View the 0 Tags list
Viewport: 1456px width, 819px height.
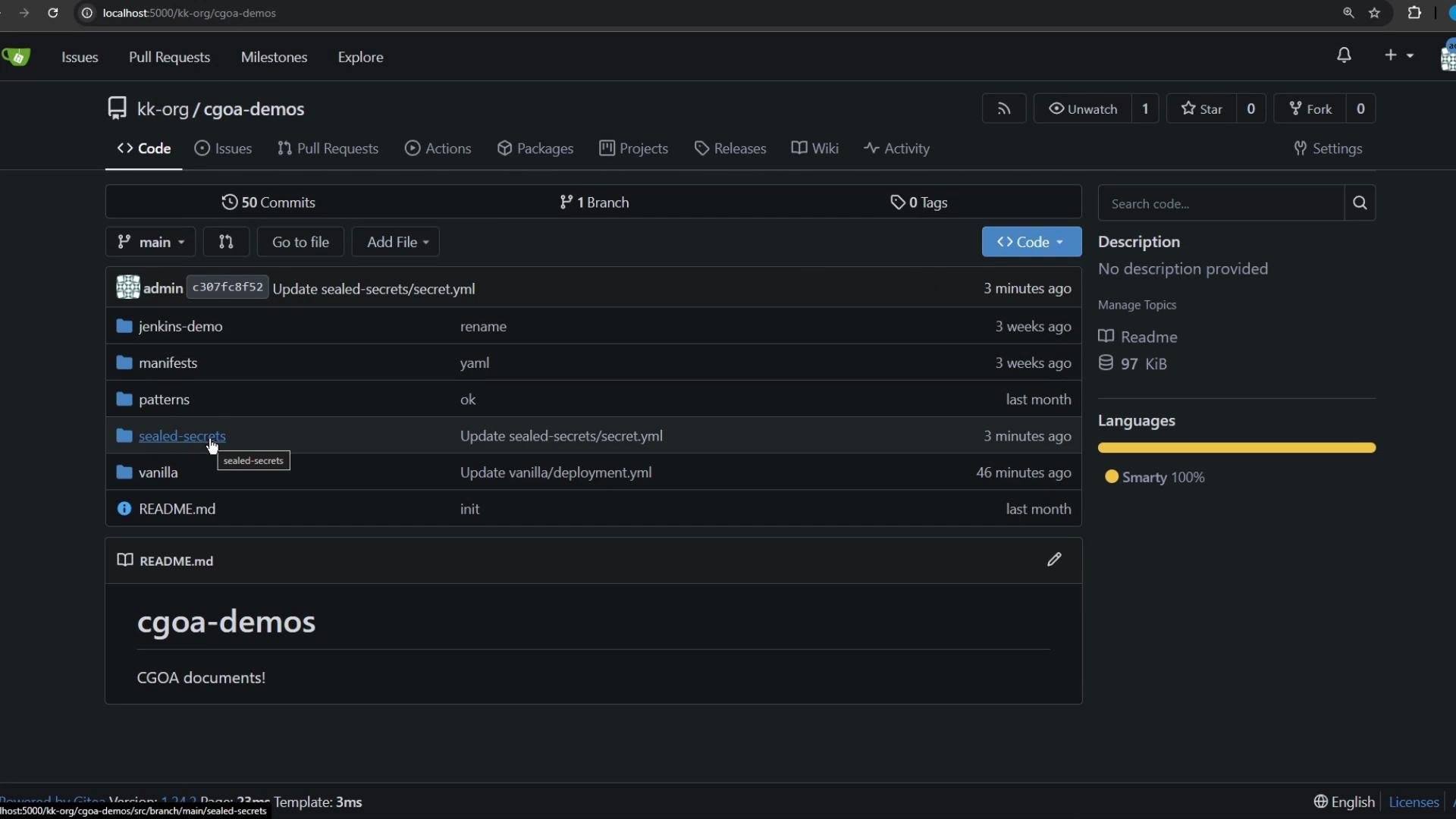tap(919, 202)
